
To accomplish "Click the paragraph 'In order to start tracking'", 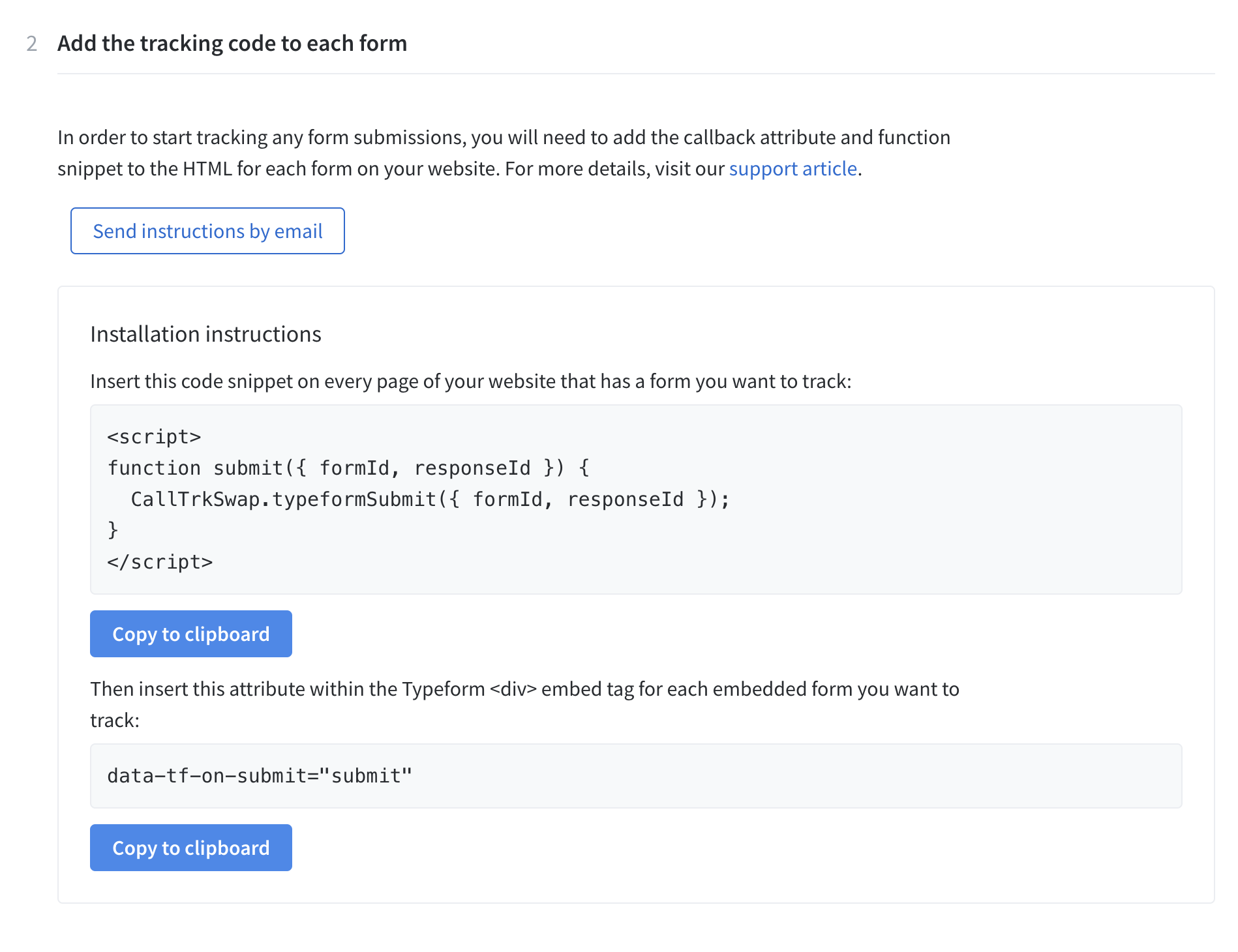I will pyautogui.click(x=504, y=153).
